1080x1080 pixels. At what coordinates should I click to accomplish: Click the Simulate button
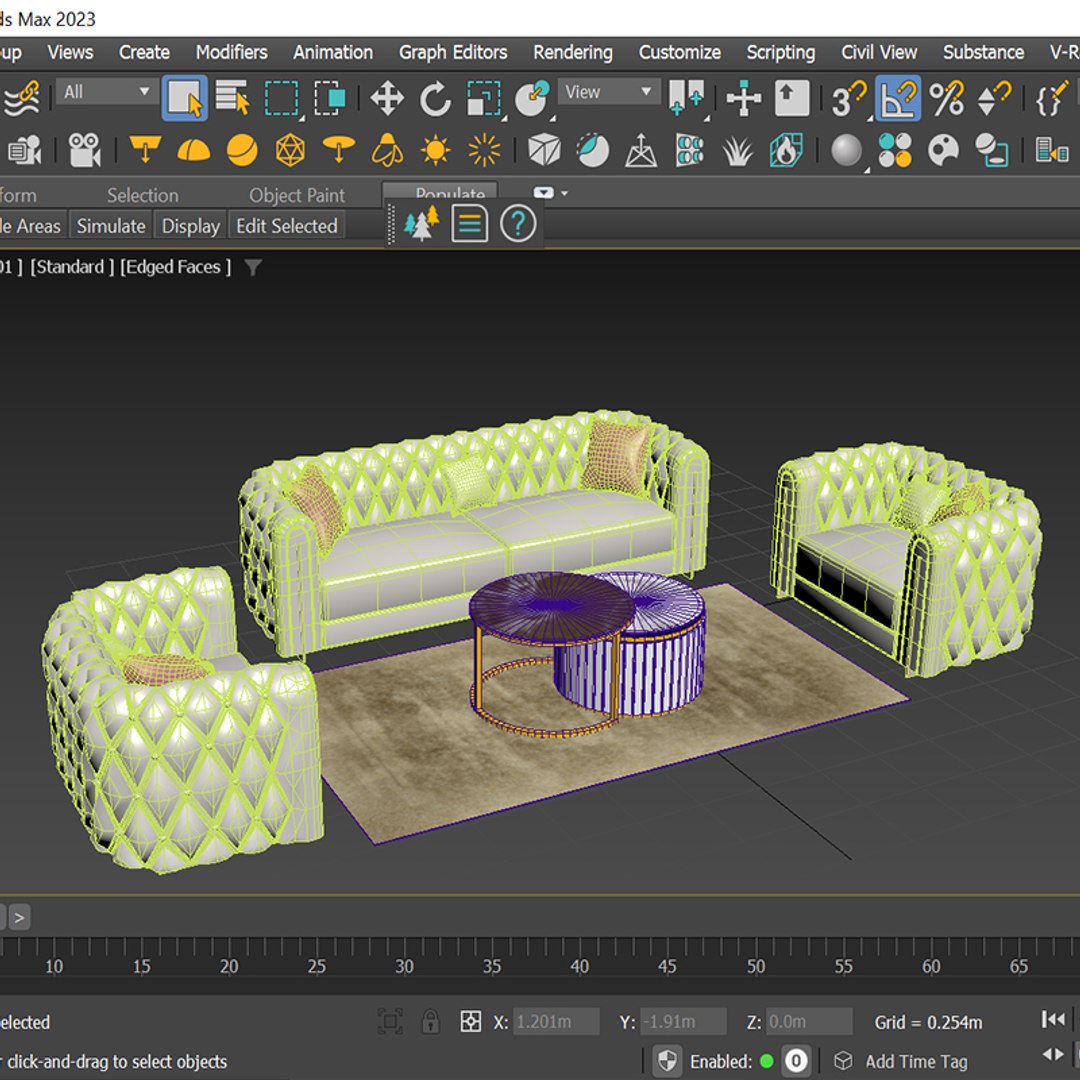click(x=111, y=226)
